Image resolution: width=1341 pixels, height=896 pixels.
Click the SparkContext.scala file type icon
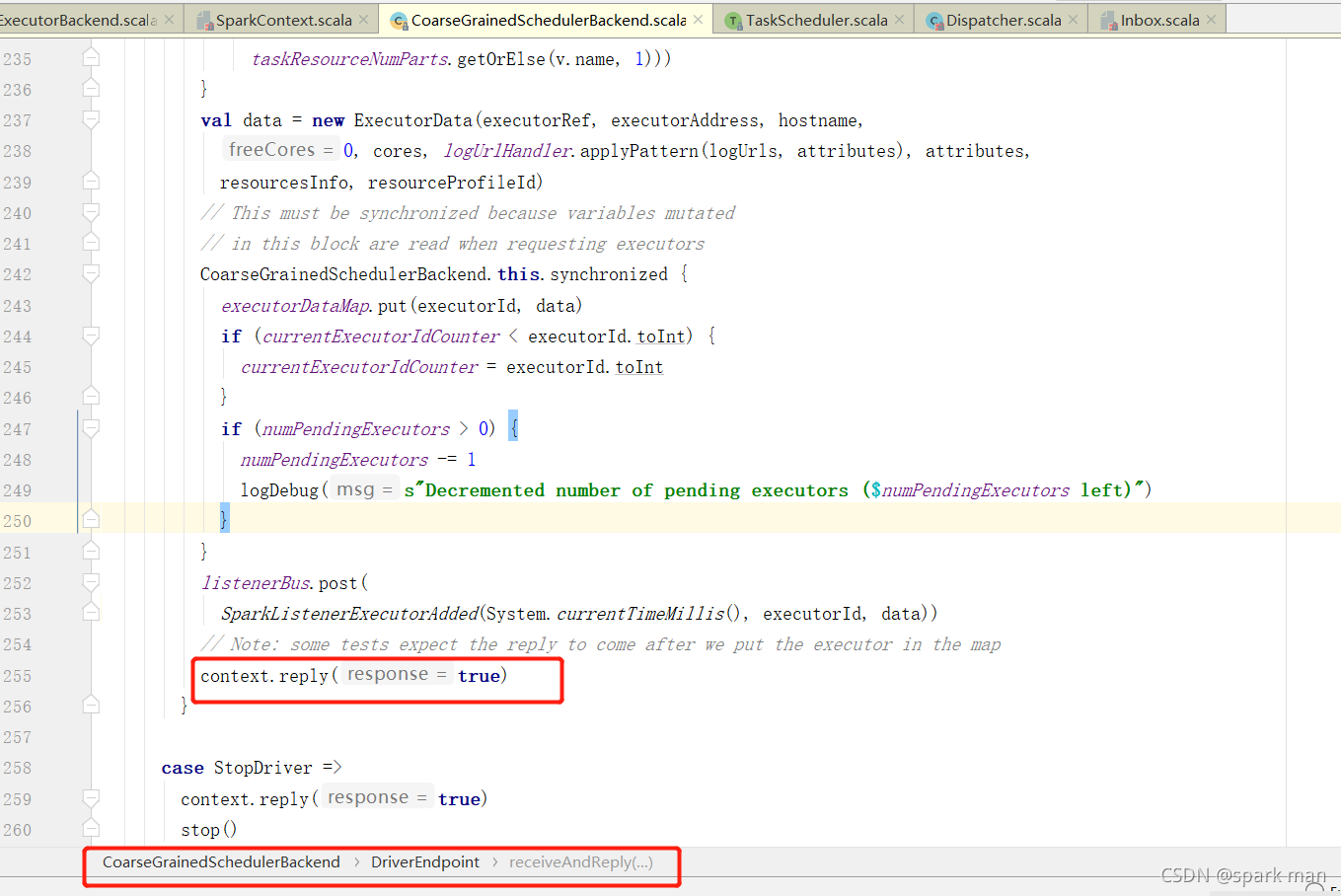[x=204, y=20]
